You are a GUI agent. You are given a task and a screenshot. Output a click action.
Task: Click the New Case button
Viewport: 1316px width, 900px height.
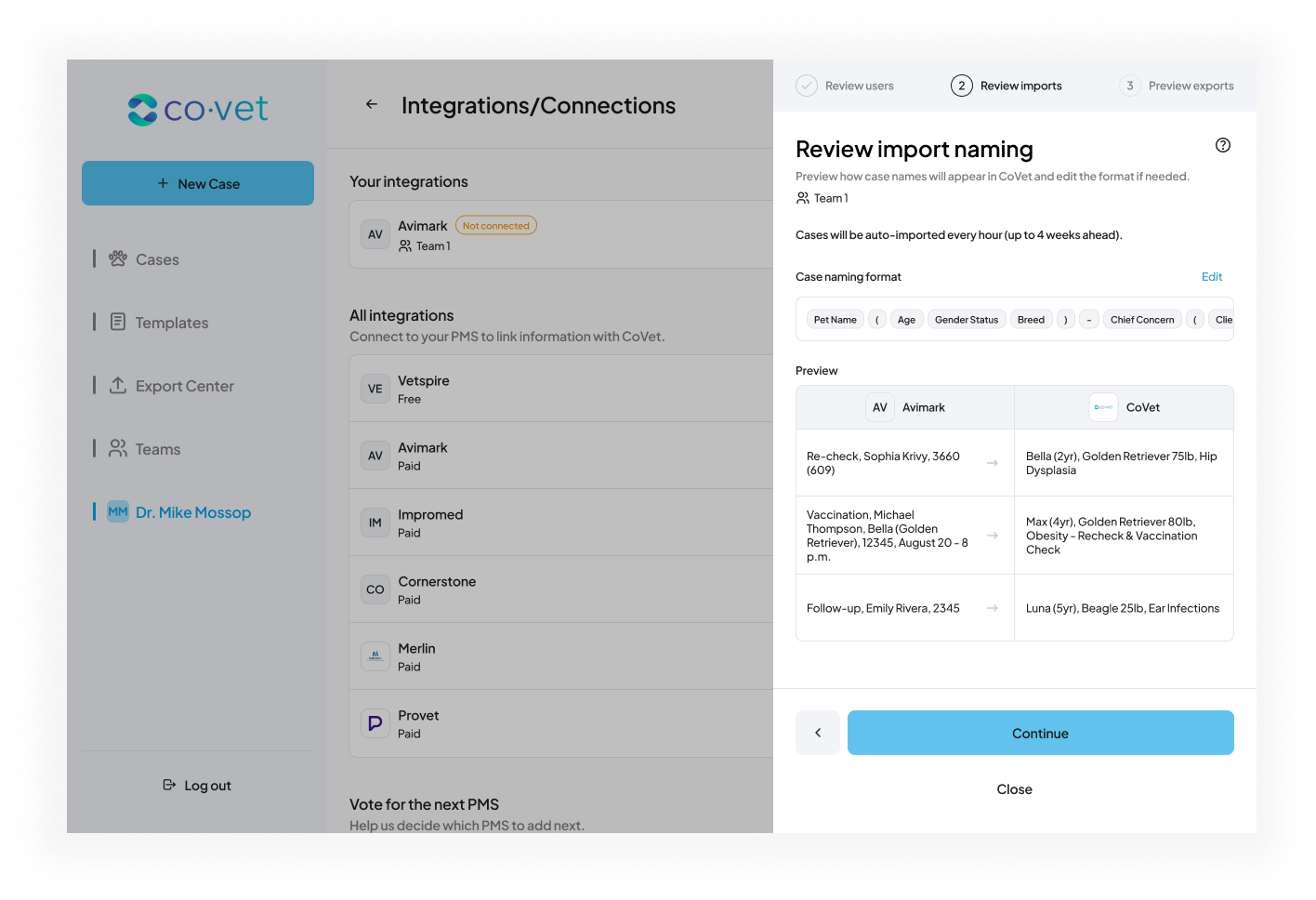198,183
